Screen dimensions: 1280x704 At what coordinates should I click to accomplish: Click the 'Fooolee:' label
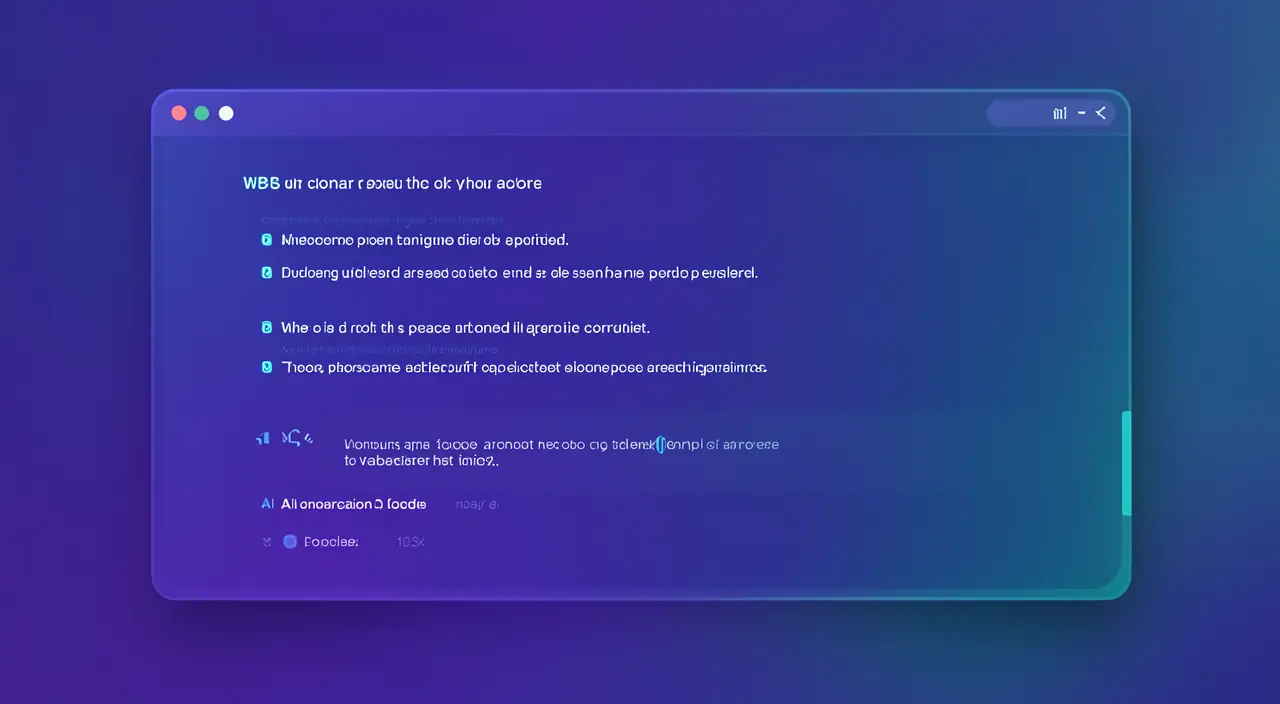[x=331, y=541]
